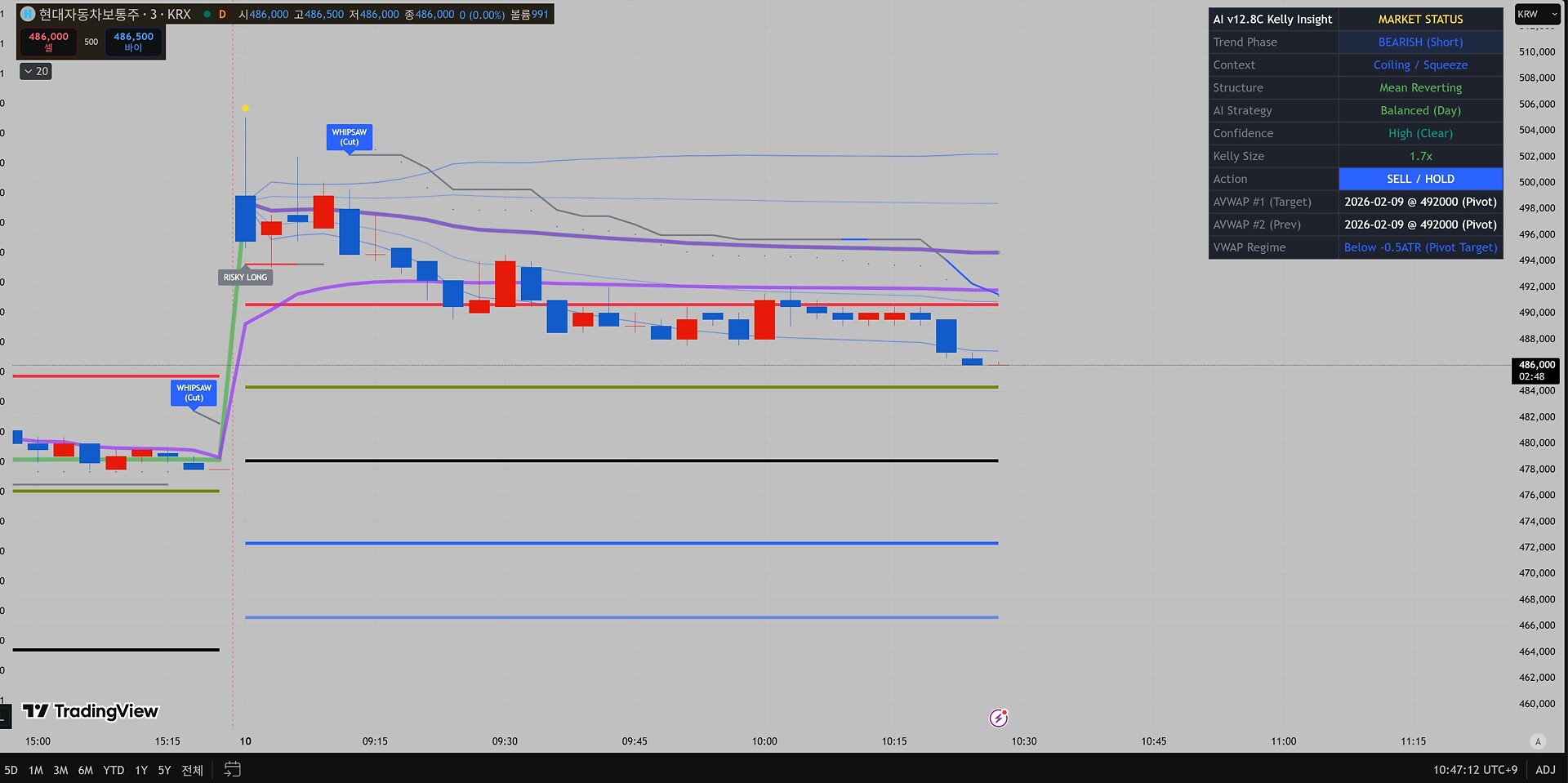Open the go-to-date calendar icon
This screenshot has width=1568, height=783.
pyautogui.click(x=232, y=769)
